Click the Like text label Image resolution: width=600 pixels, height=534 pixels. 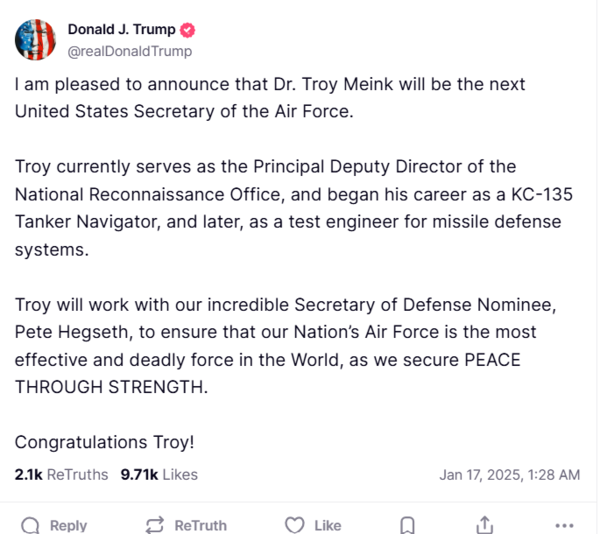(x=327, y=525)
